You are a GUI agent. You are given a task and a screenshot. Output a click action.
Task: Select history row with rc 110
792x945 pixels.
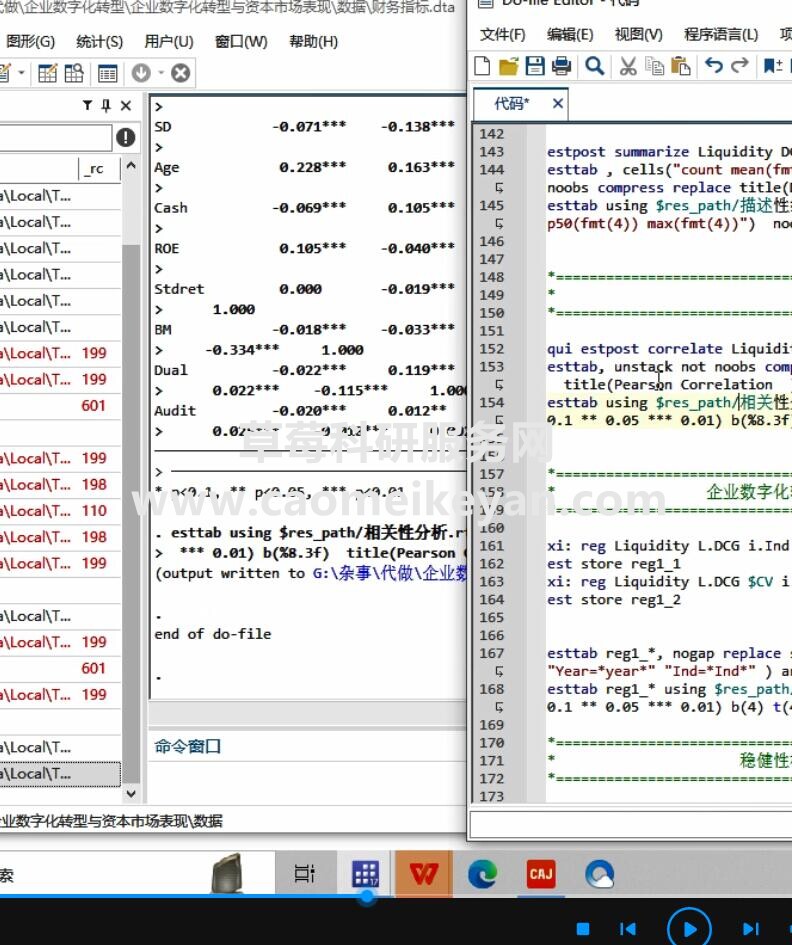click(x=60, y=511)
